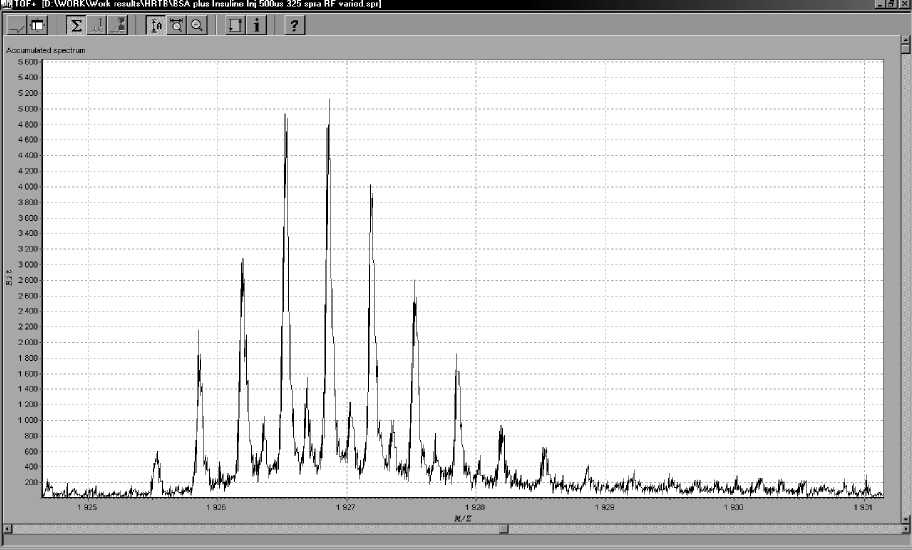912x550 pixels.
Task: Click the window panel icon beside spectrum icon
Action: pyautogui.click(x=38, y=25)
